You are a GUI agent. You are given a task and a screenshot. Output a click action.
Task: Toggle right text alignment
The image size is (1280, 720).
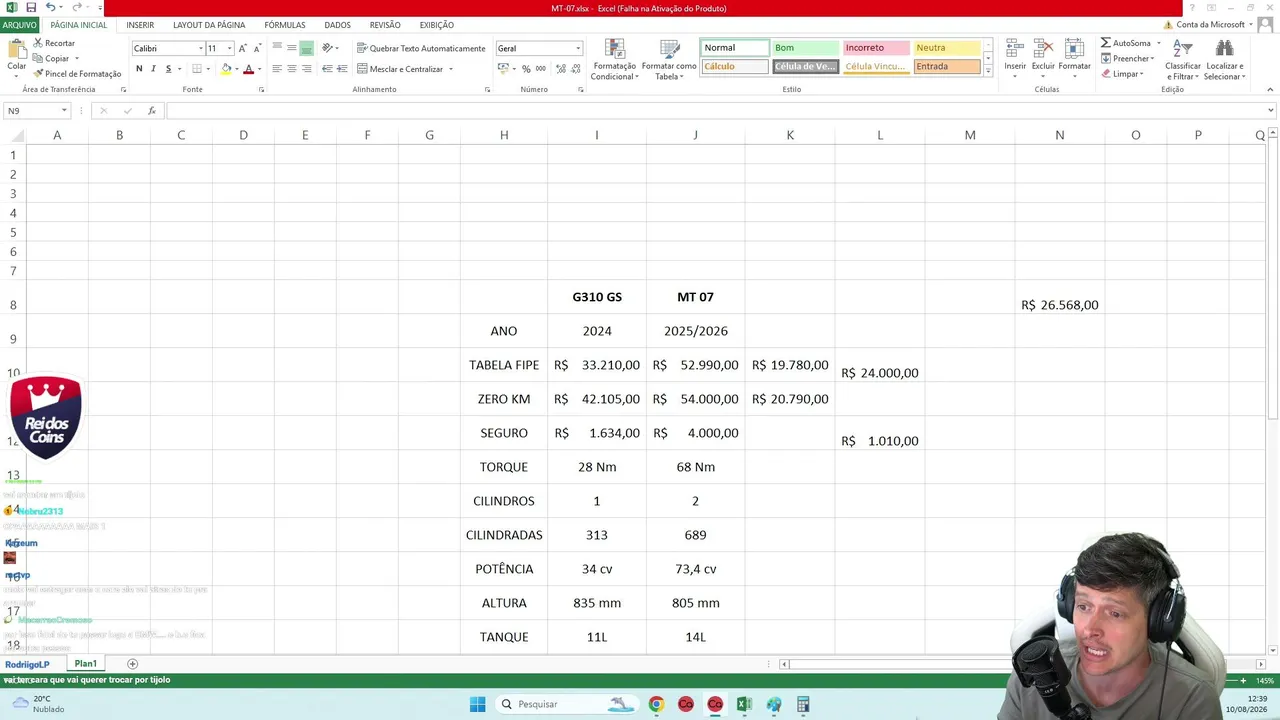click(x=307, y=69)
